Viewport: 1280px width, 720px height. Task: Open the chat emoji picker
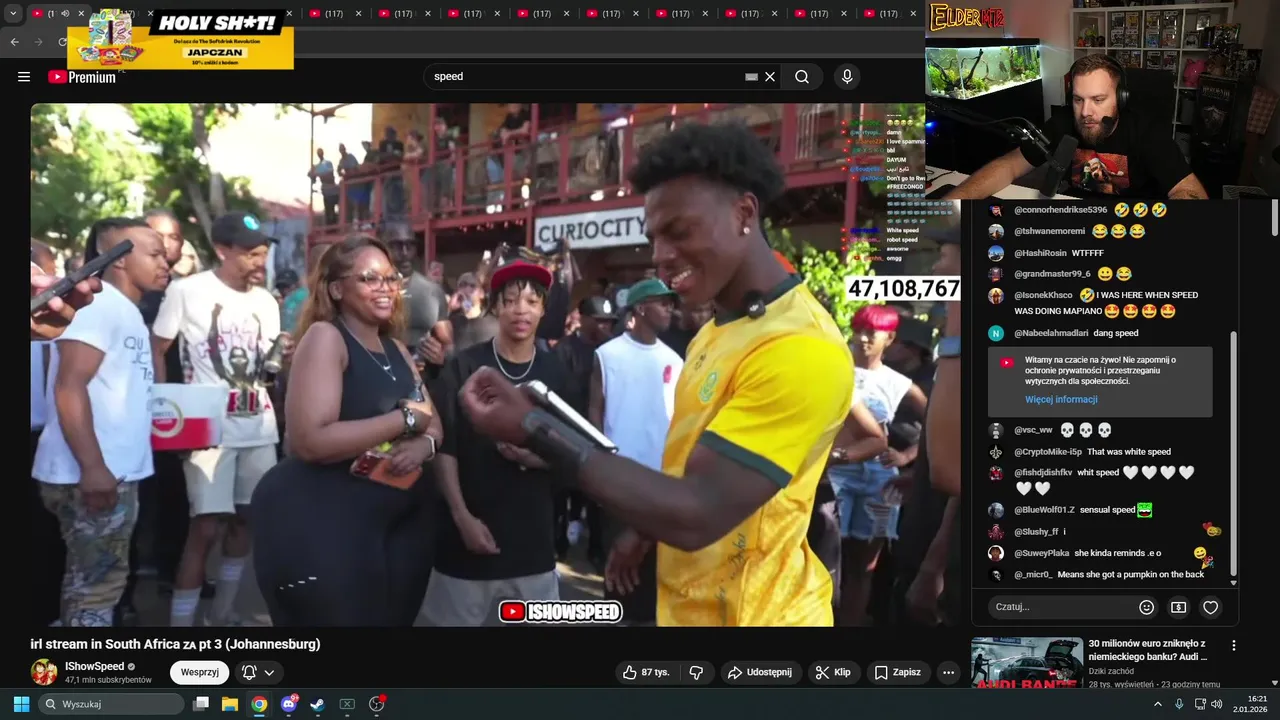click(1147, 607)
